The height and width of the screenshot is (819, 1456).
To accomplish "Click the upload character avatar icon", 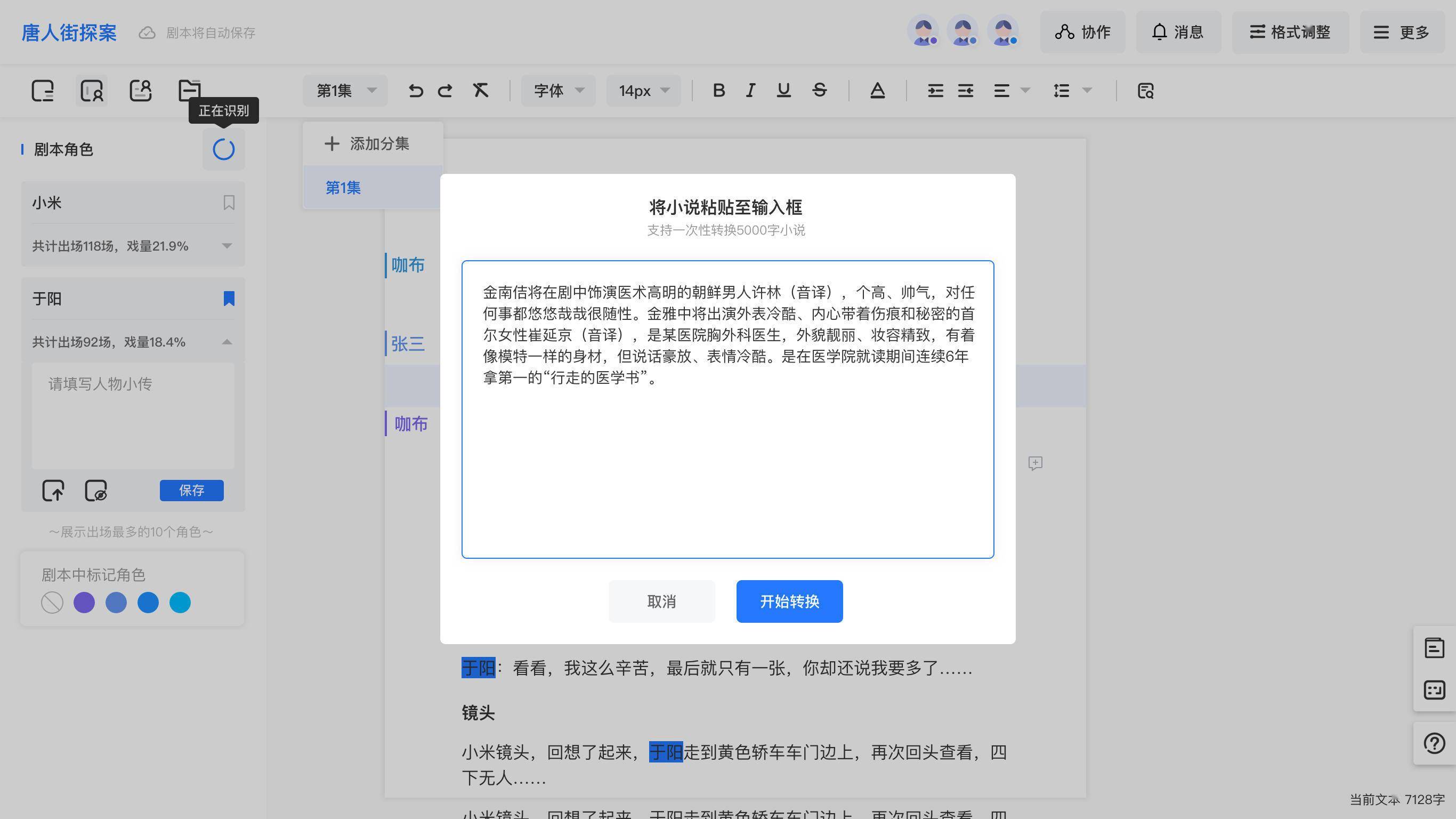I will pyautogui.click(x=54, y=491).
